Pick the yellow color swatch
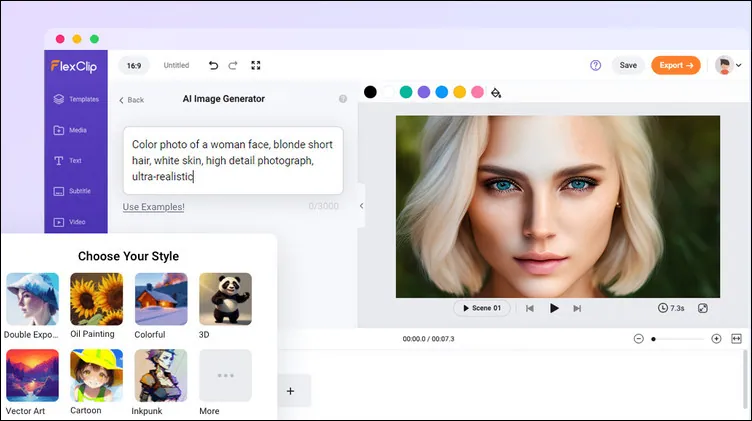 point(459,92)
